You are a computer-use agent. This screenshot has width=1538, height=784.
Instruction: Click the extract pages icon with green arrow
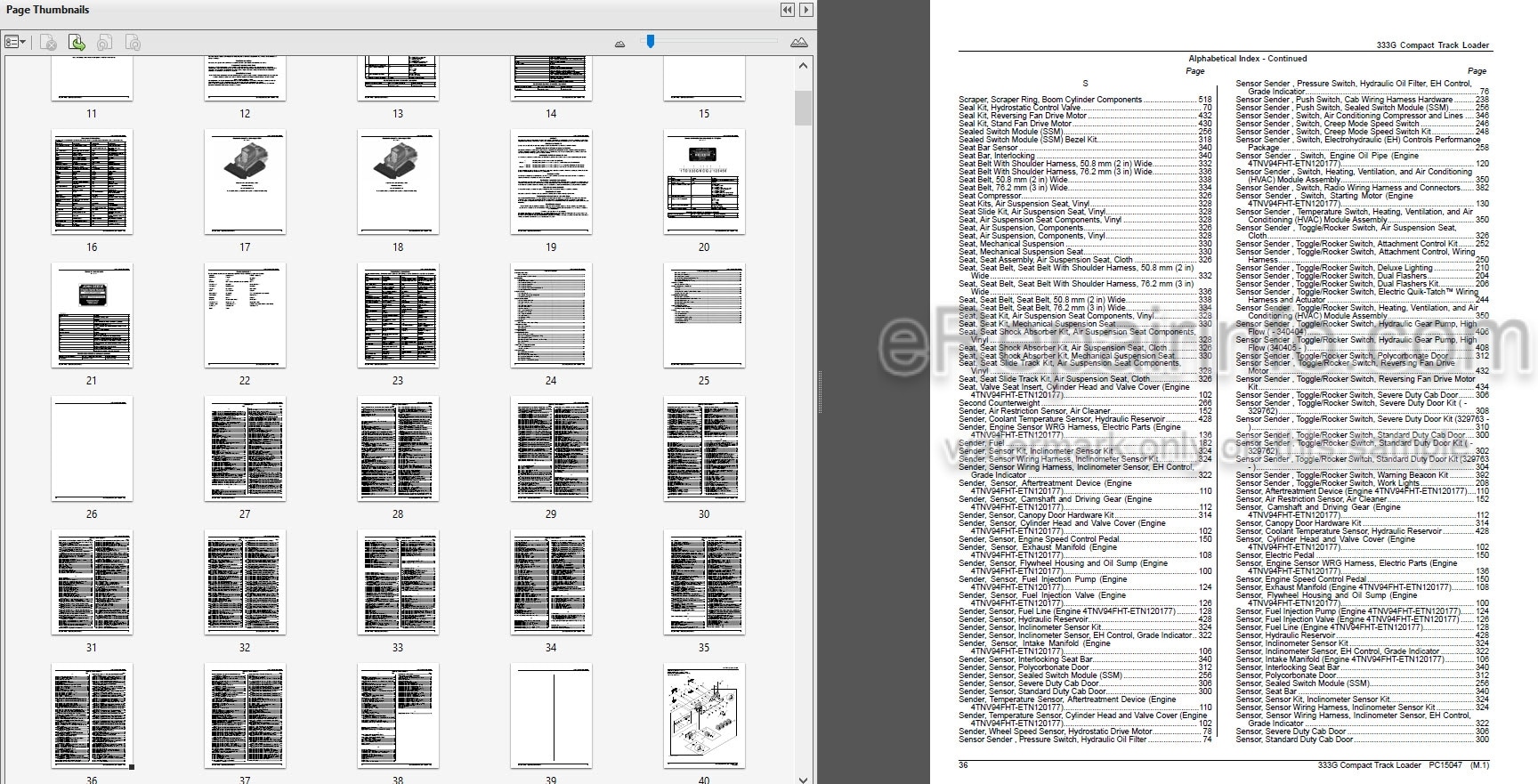coord(77,42)
